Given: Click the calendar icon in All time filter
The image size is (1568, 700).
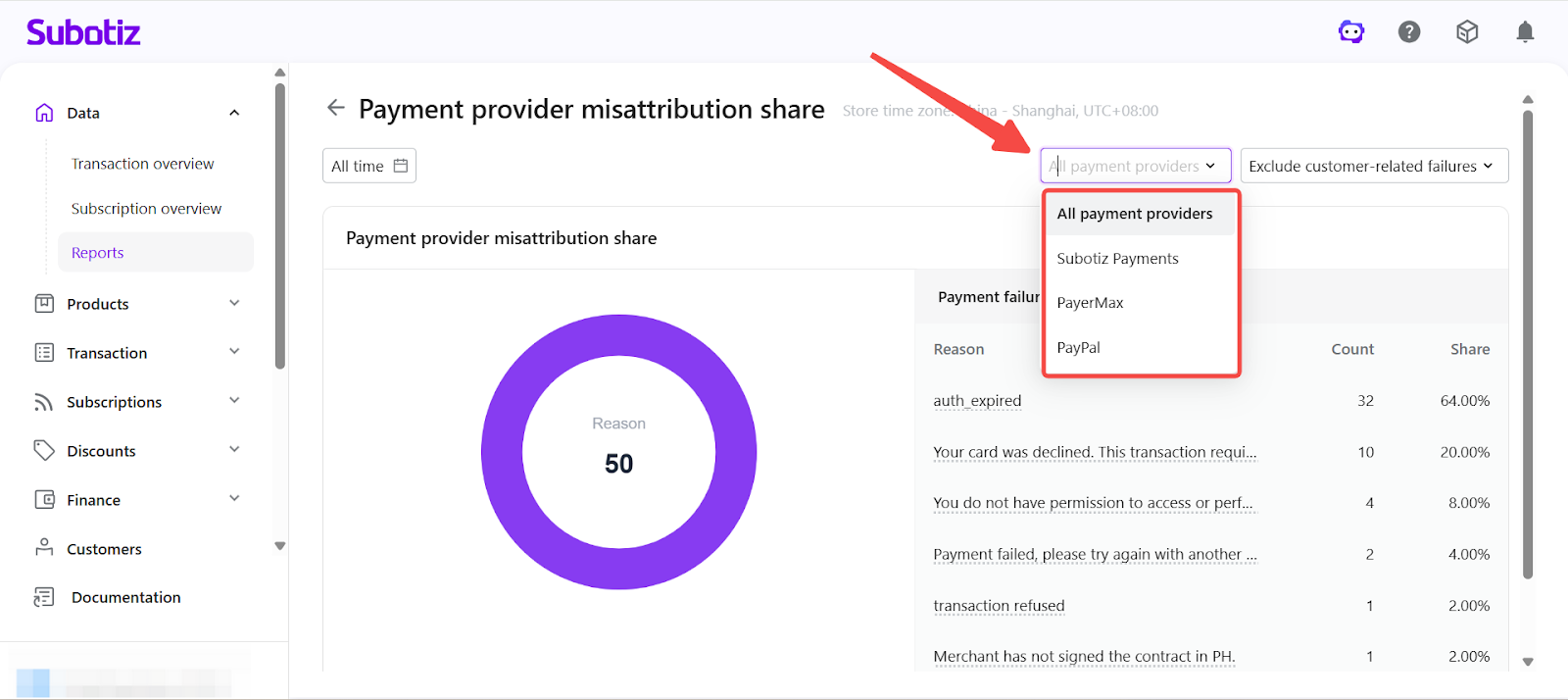Looking at the screenshot, I should pyautogui.click(x=401, y=166).
